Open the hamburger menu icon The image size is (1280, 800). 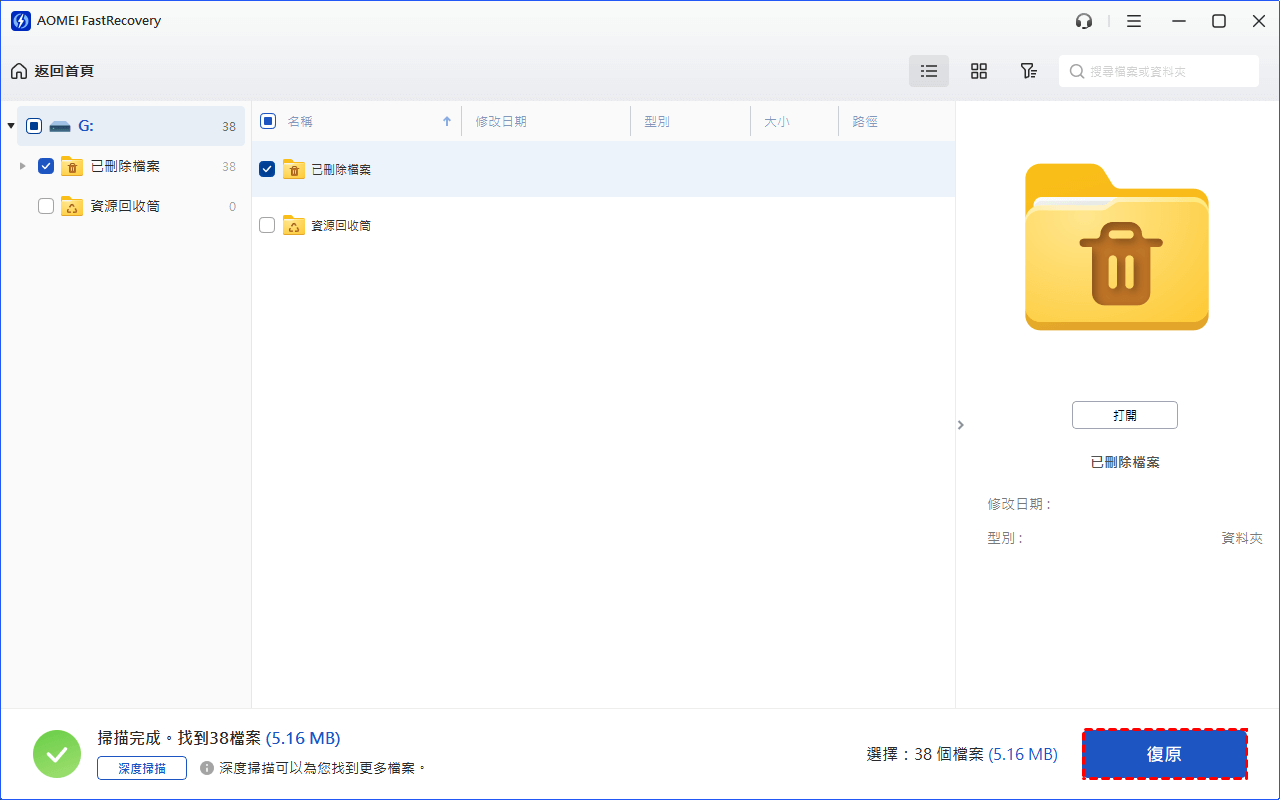(x=1134, y=21)
